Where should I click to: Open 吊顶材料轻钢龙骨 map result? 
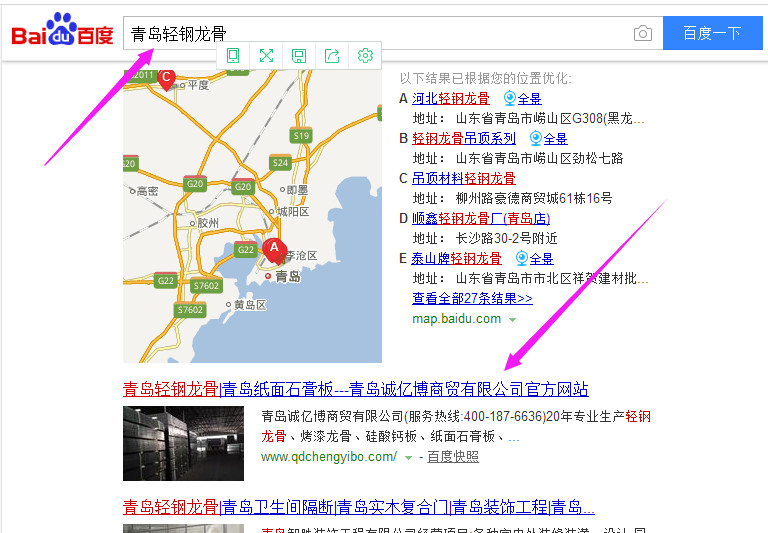[x=456, y=178]
